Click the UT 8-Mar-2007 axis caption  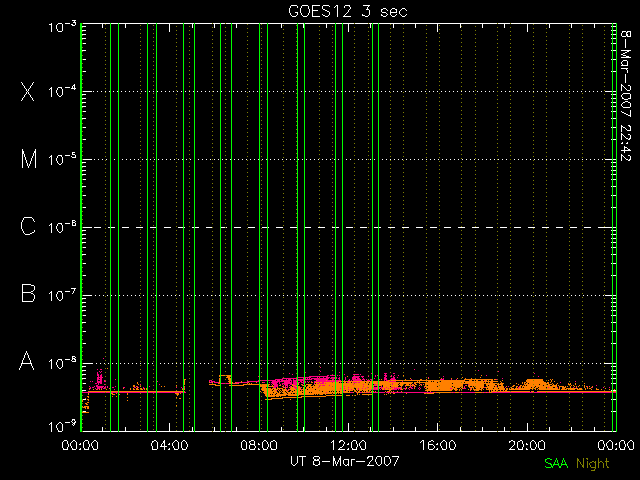[344, 461]
